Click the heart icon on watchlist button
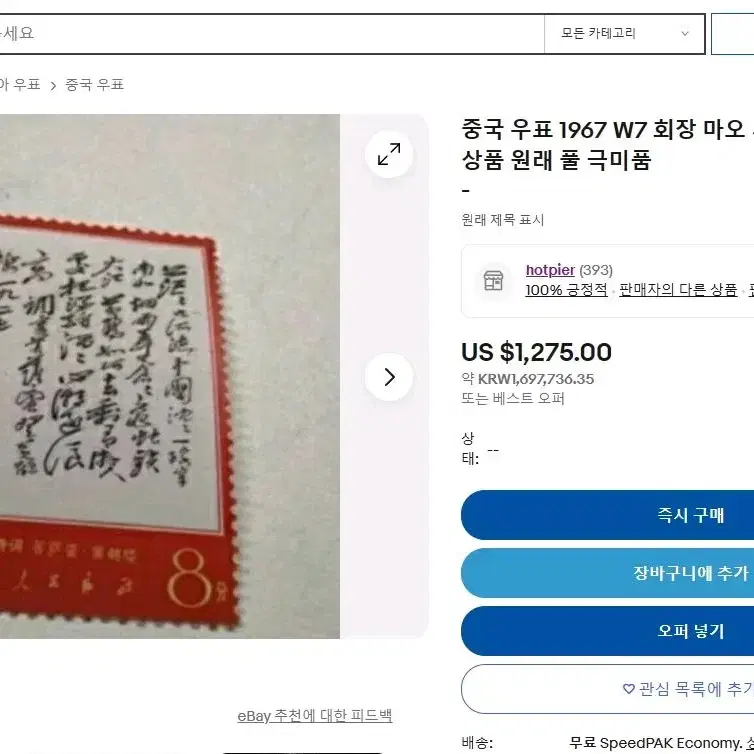This screenshot has width=754, height=754. point(628,689)
